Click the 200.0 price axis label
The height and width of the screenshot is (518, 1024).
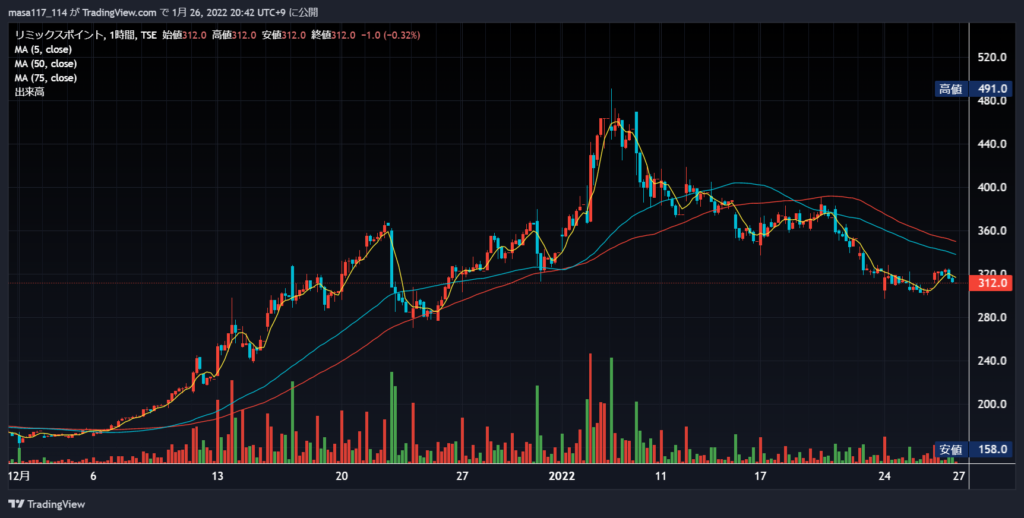tap(992, 404)
